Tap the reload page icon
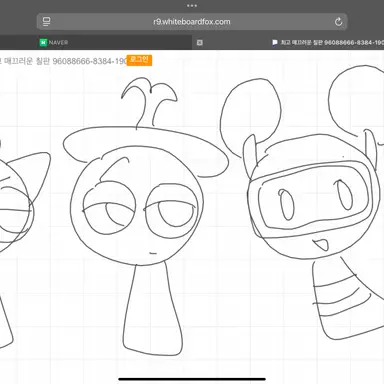 338,22
